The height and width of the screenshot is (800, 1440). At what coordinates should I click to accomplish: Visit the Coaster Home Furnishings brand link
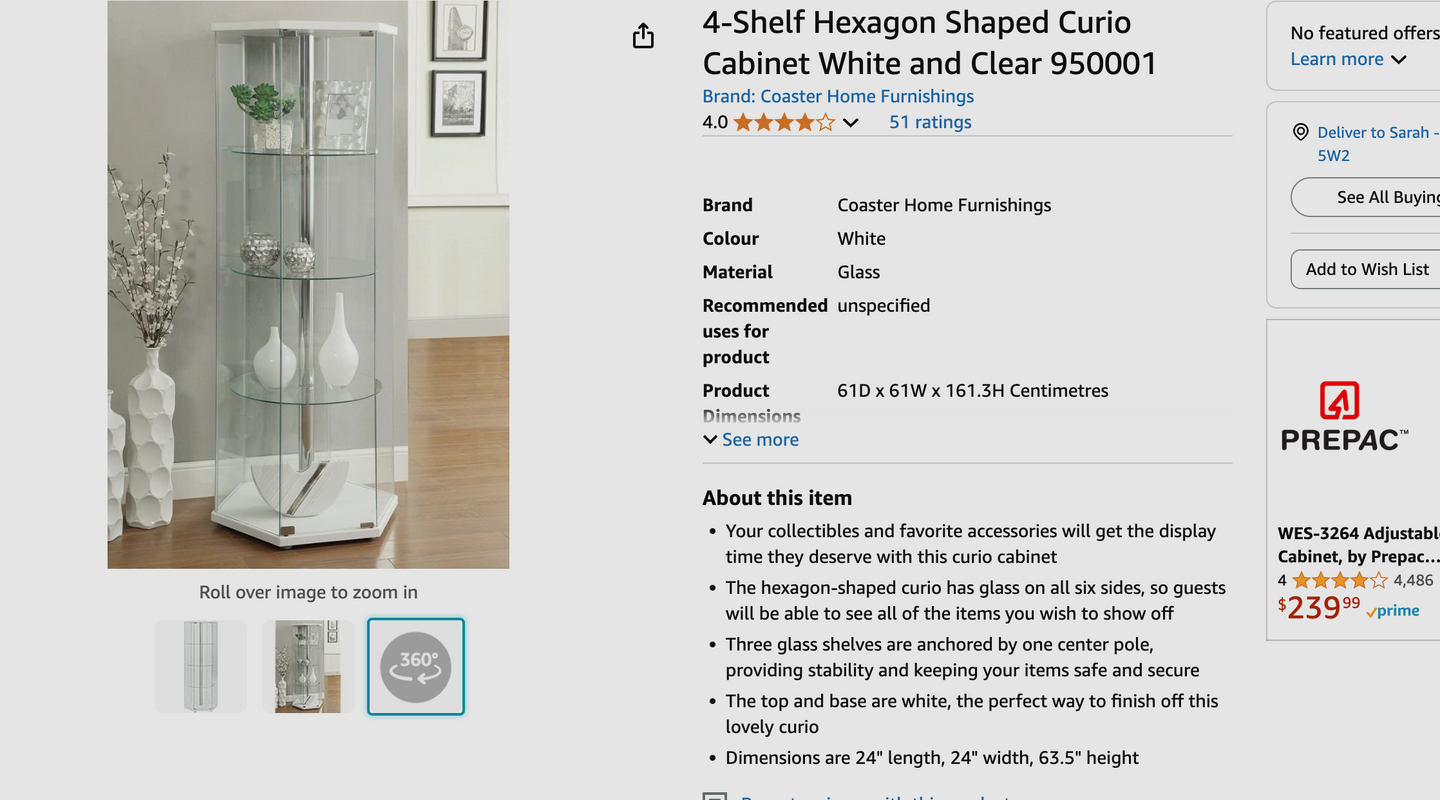(838, 96)
